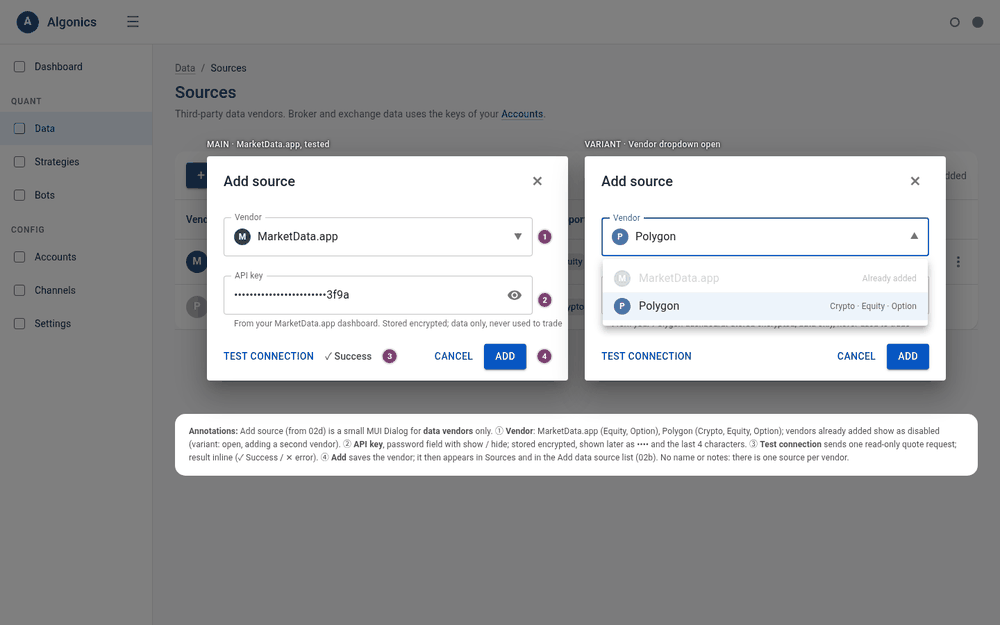Click annotation marker number 3
Viewport: 1000px width, 625px height.
click(x=389, y=356)
